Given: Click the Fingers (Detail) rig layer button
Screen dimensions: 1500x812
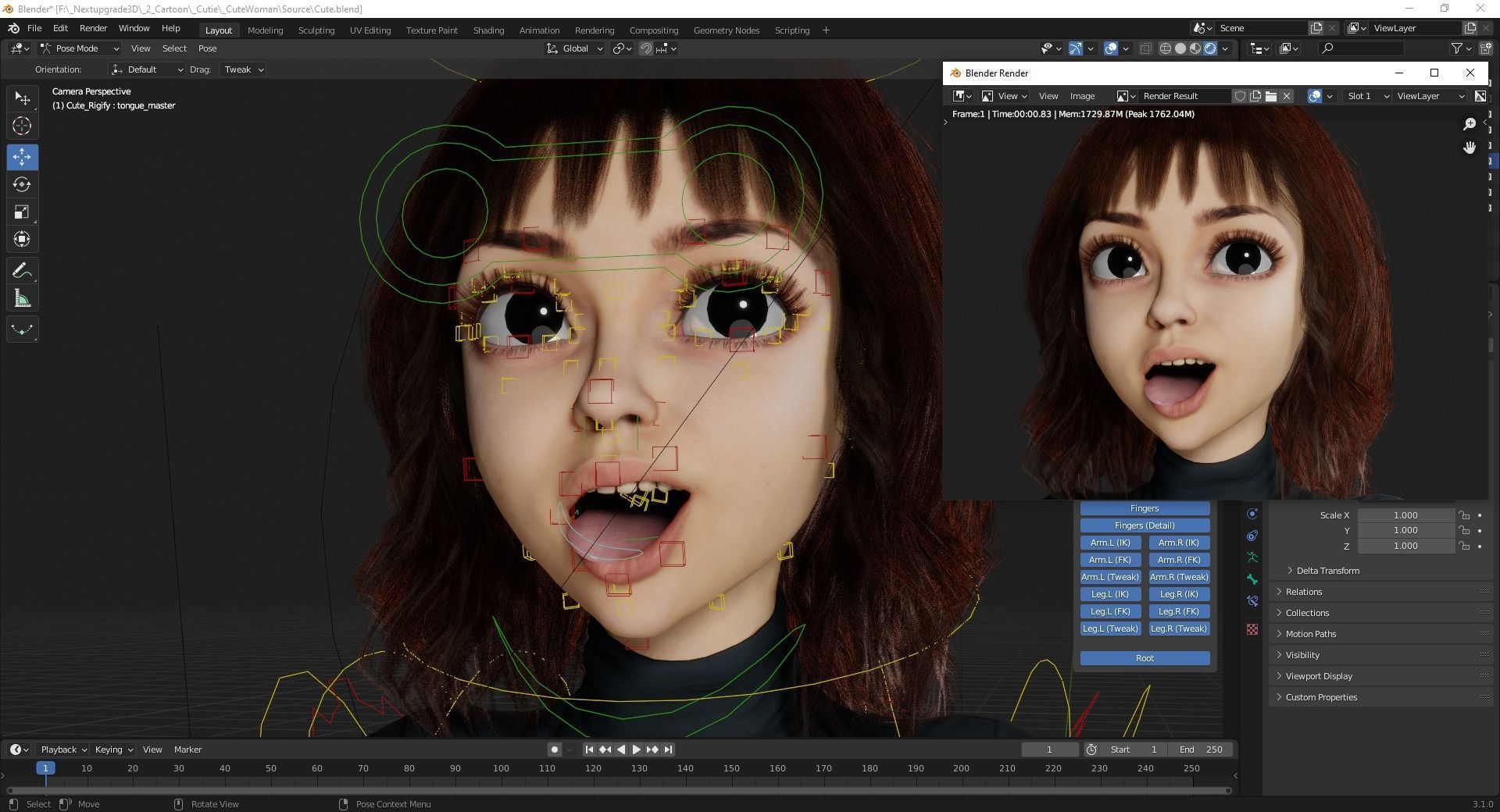Looking at the screenshot, I should [1145, 525].
